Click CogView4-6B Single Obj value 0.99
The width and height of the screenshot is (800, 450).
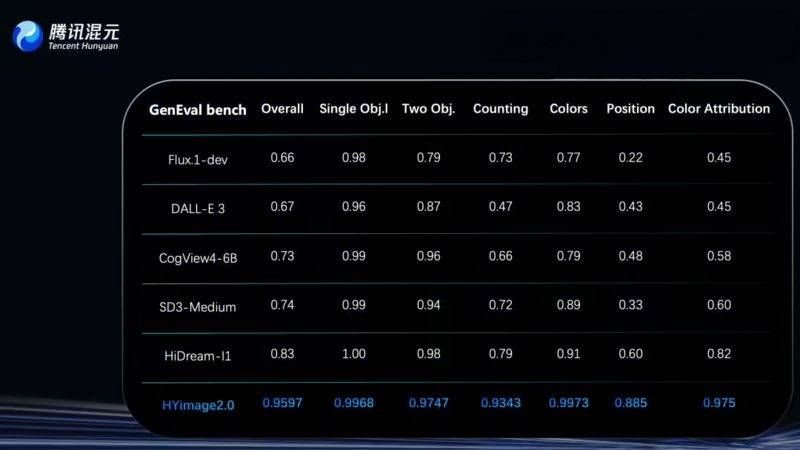coord(354,256)
